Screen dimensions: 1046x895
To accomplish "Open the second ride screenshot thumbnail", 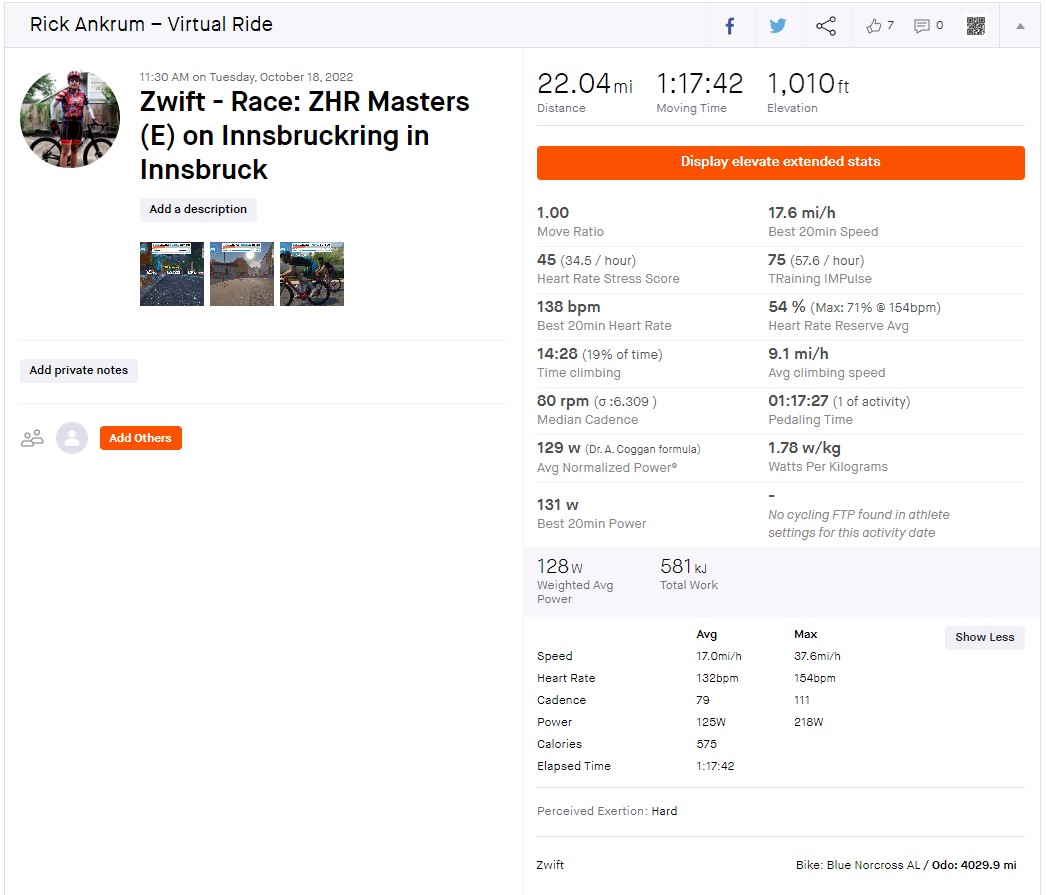I will pos(241,274).
